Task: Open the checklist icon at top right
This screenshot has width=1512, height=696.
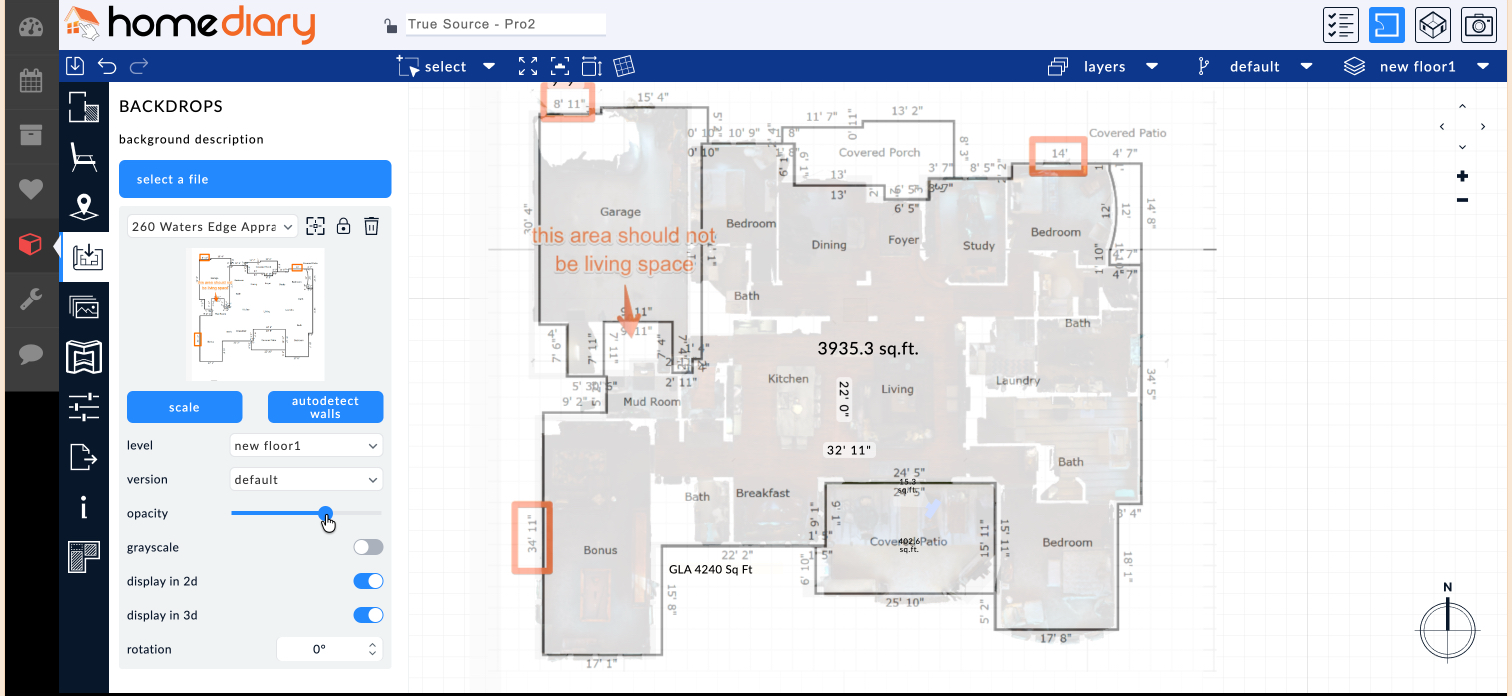Action: coord(1340,25)
